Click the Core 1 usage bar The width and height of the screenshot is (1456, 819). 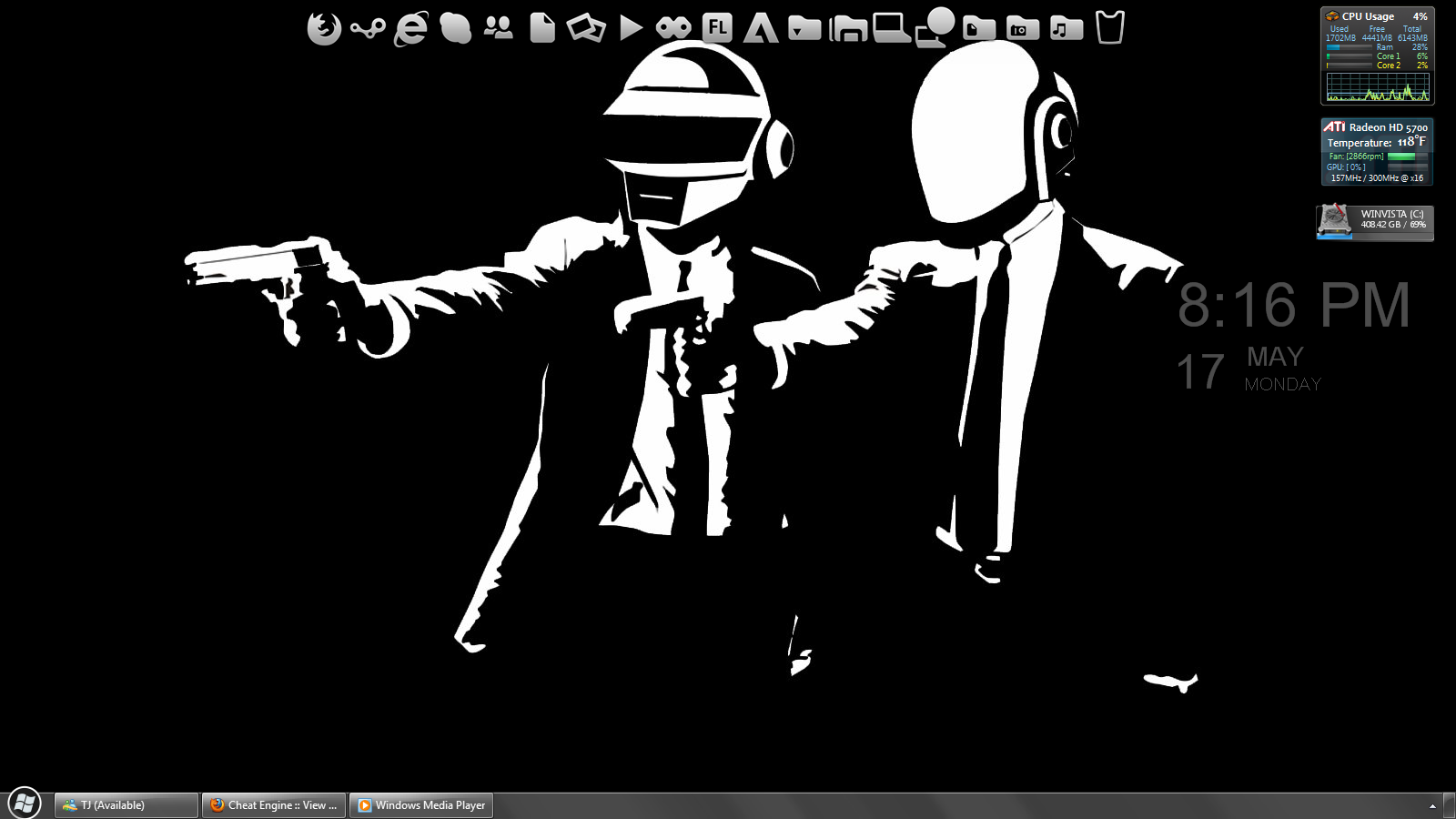1349,56
